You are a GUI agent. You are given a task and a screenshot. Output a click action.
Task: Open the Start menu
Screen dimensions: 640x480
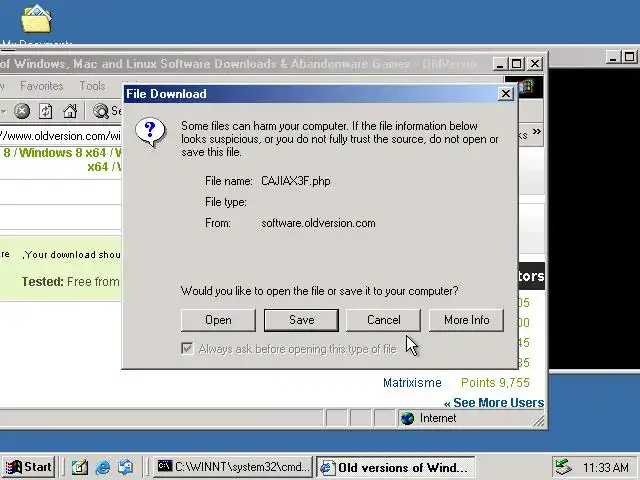click(29, 467)
